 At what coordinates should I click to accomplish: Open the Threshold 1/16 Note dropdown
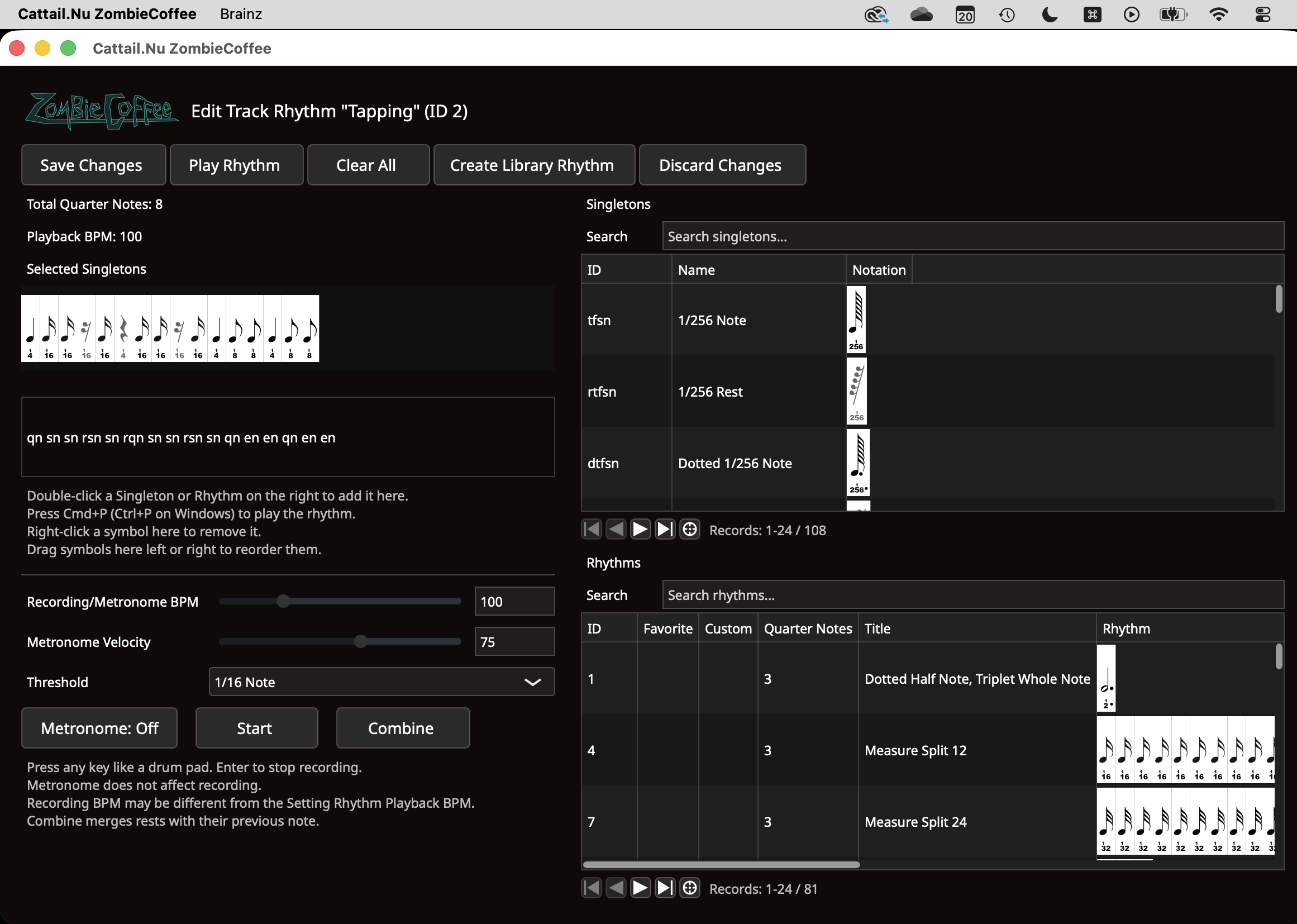coord(382,682)
